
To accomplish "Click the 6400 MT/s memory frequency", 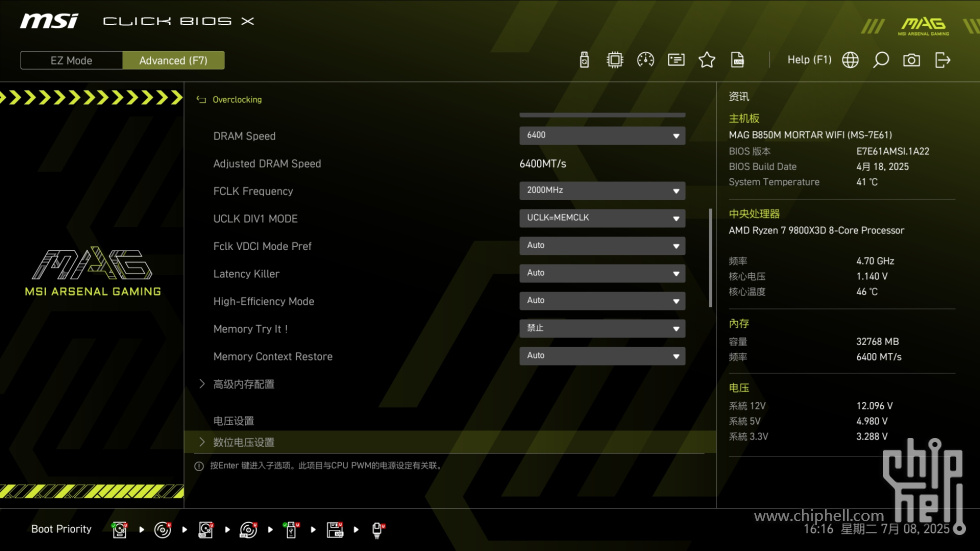I will [x=879, y=357].
